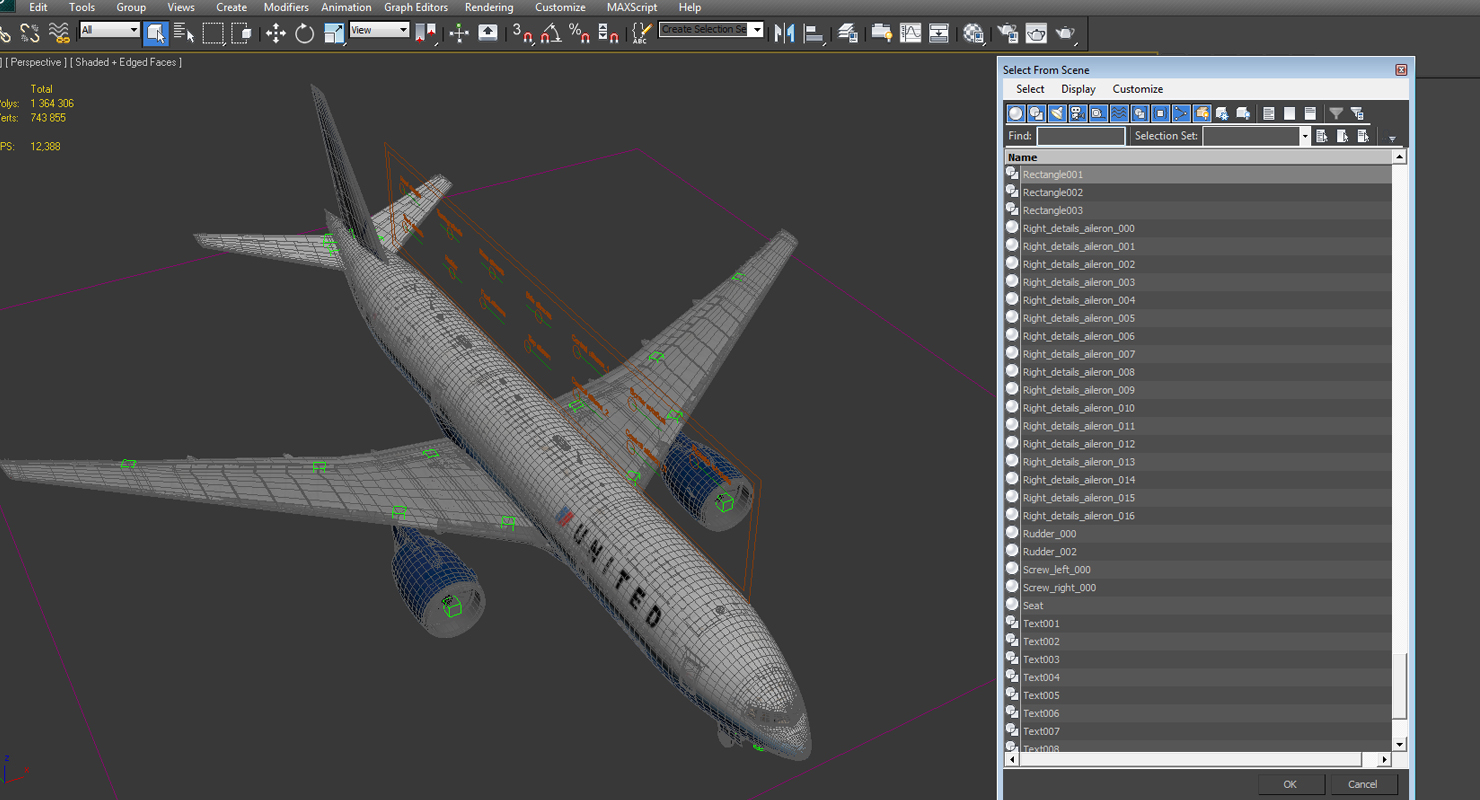This screenshot has width=1480, height=800.
Task: Select the Bind to Space Warp tool
Action: tap(59, 33)
